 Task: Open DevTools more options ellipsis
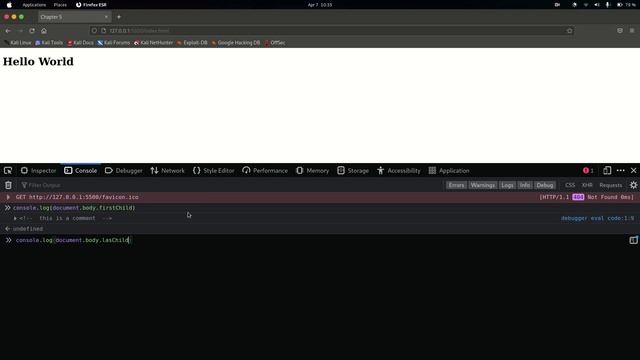tap(620, 171)
